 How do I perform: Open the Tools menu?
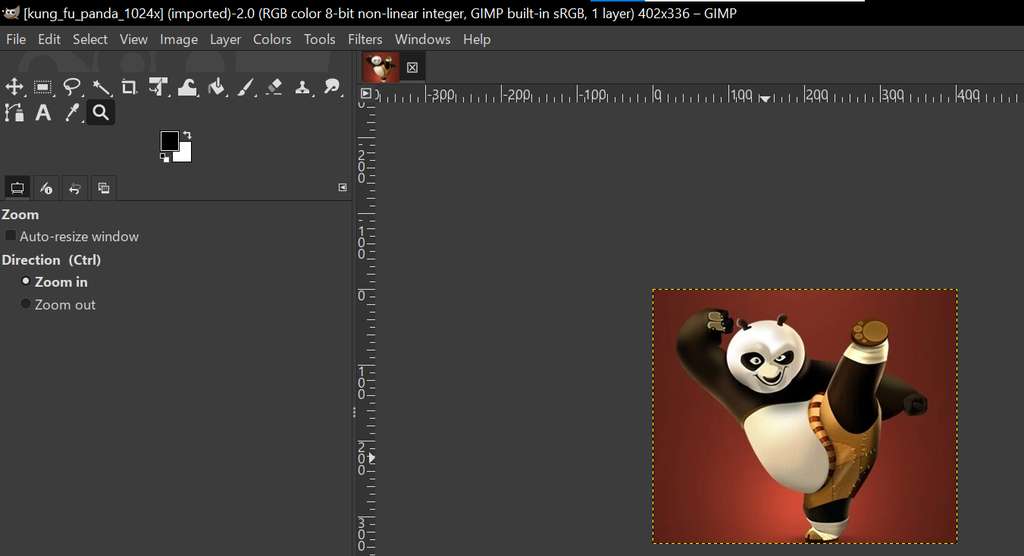point(319,39)
